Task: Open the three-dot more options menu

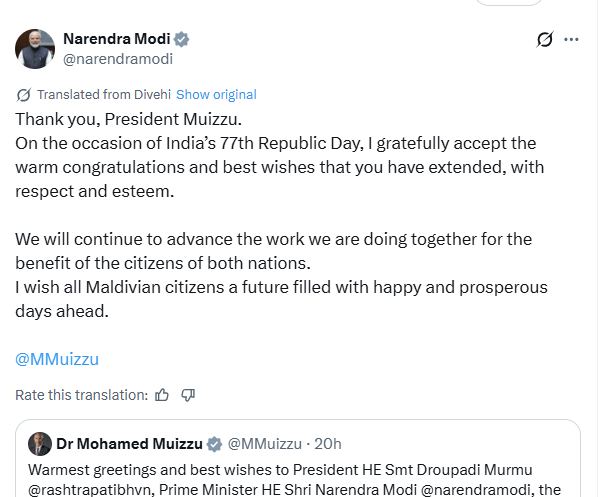Action: [572, 40]
